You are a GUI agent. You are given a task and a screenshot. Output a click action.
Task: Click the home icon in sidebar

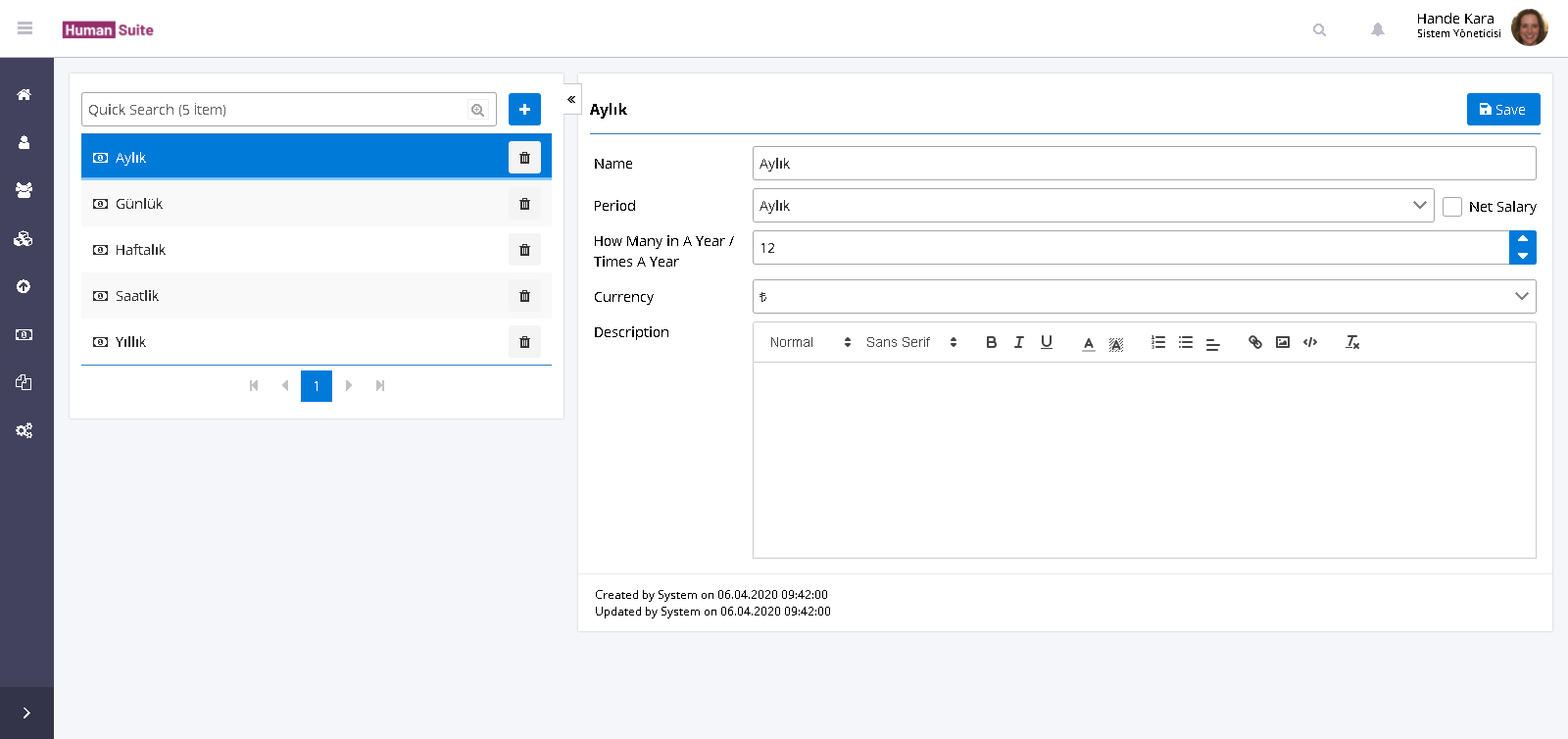[x=24, y=95]
